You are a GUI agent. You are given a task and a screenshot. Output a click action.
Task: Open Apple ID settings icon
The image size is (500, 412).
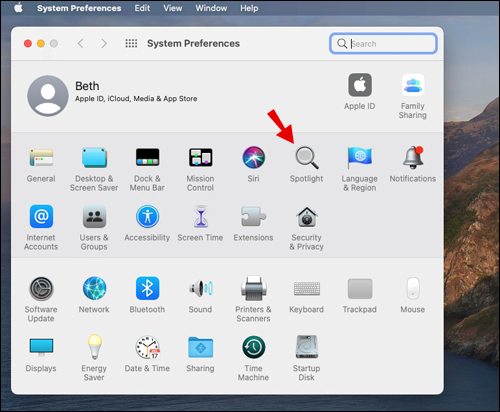[x=360, y=85]
